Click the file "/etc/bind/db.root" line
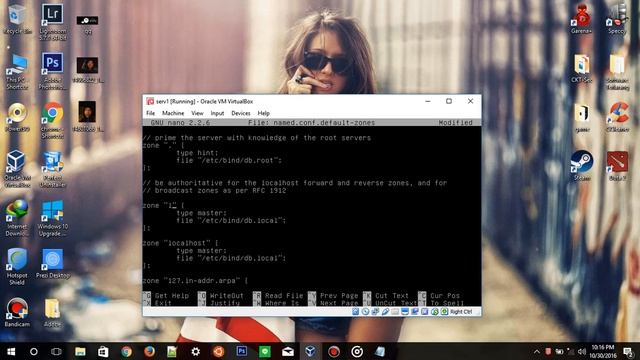Image resolution: width=640 pixels, height=360 pixels. (229, 160)
